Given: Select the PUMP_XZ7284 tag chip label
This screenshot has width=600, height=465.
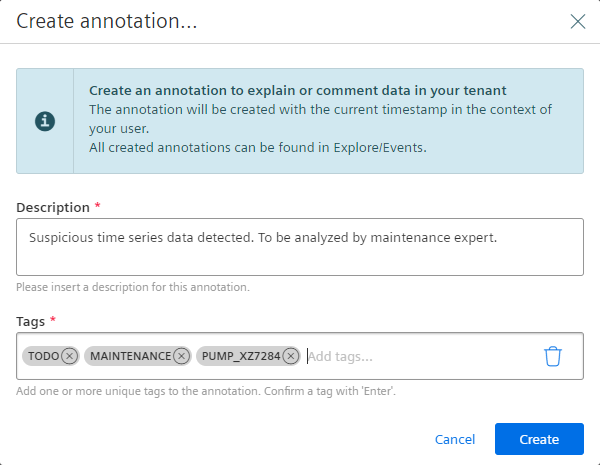Looking at the screenshot, I should coord(241,356).
